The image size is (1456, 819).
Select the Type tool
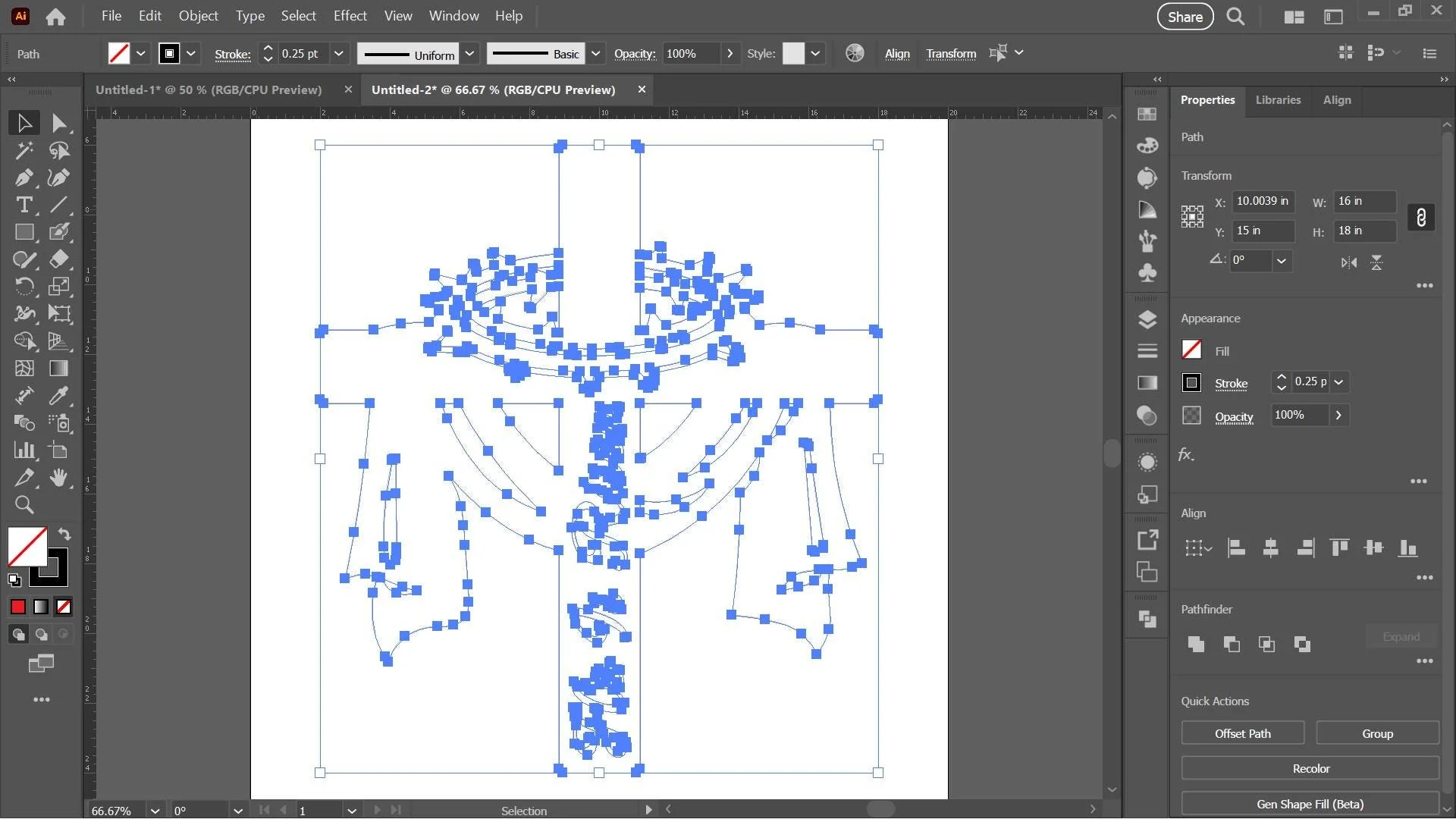click(x=24, y=205)
